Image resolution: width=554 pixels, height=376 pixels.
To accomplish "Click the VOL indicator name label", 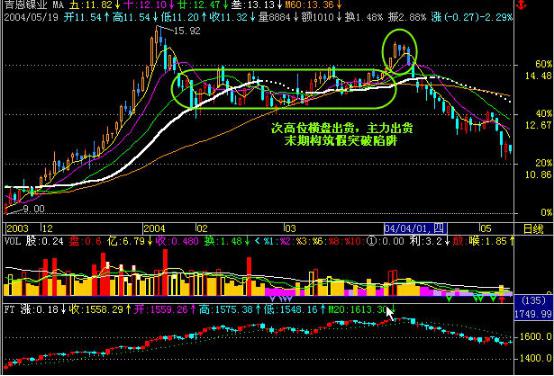I will (x=13, y=241).
